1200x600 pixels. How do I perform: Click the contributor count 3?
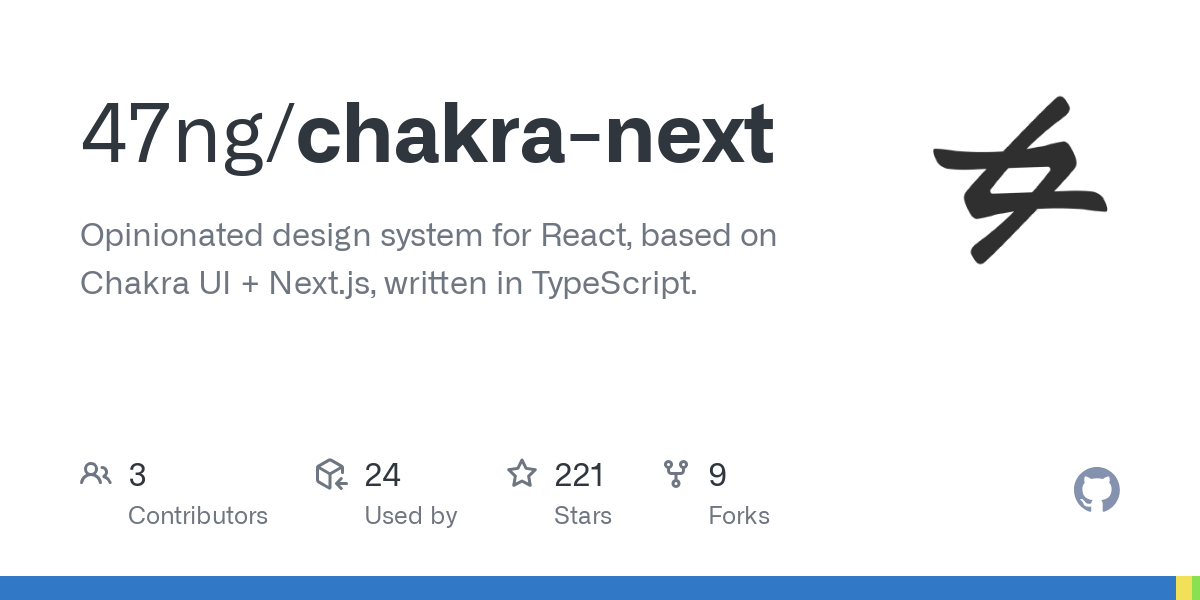pyautogui.click(x=137, y=475)
